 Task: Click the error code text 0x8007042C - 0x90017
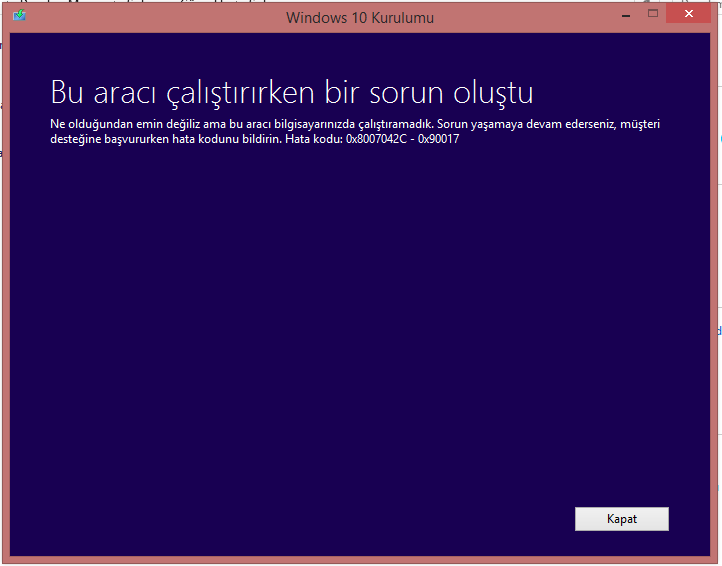pos(402,139)
